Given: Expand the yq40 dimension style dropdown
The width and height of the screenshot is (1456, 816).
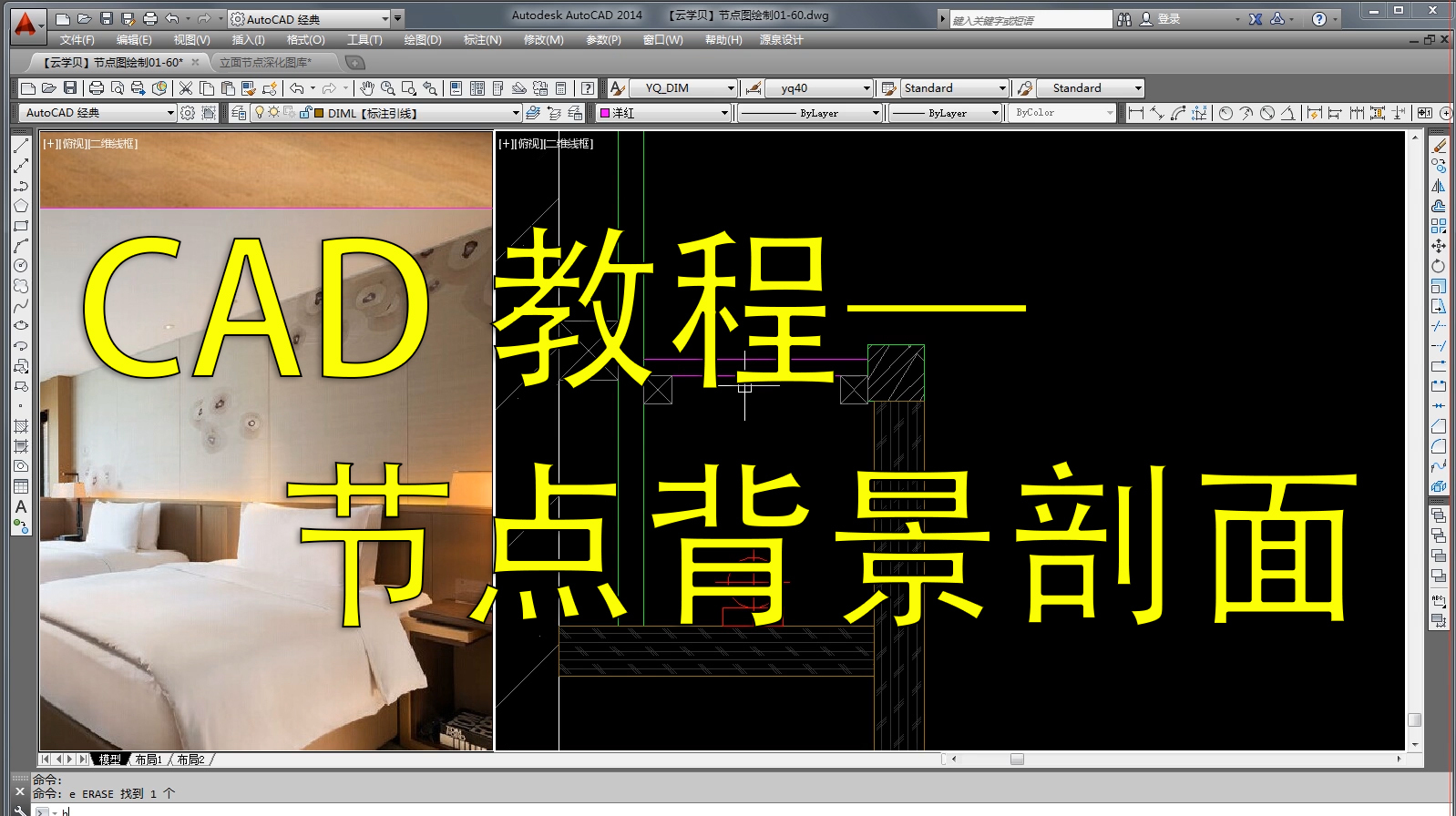Looking at the screenshot, I should pyautogui.click(x=866, y=88).
